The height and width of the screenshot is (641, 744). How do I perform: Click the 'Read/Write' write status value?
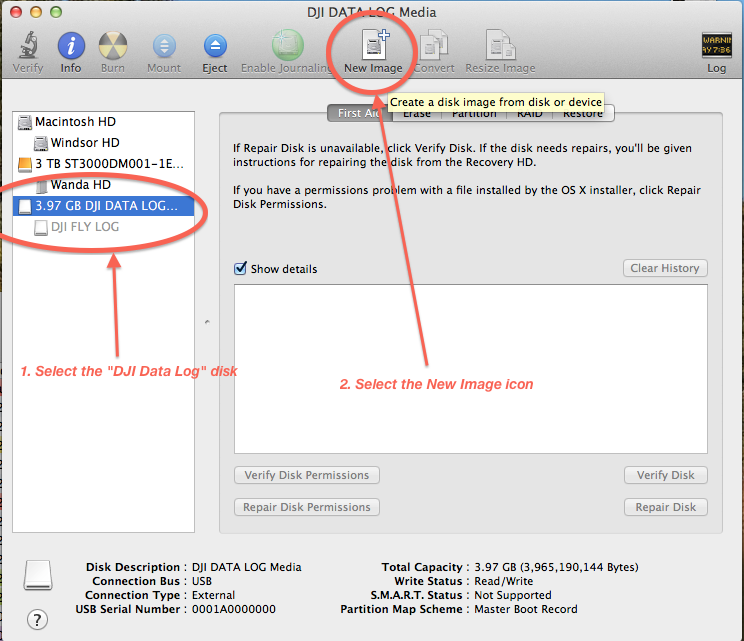[504, 581]
